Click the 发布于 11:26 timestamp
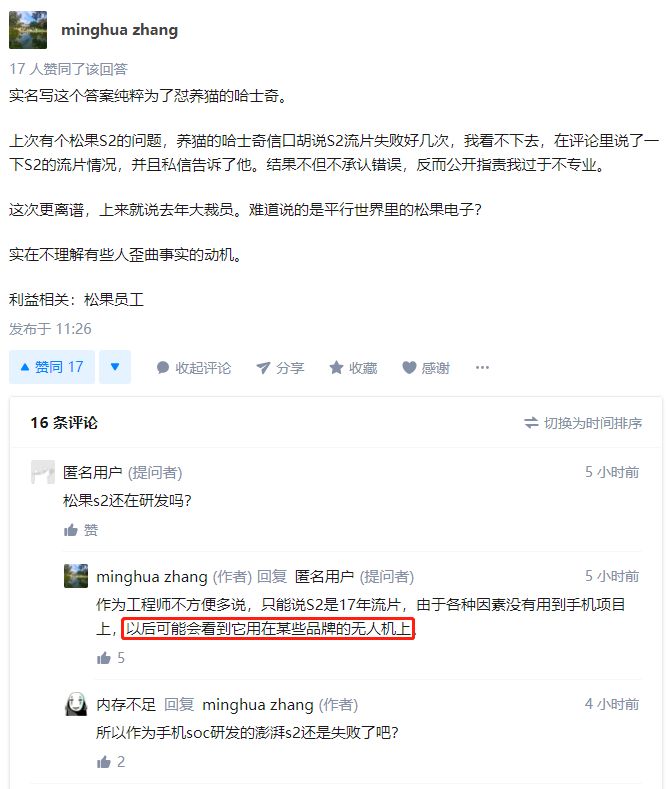The height and width of the screenshot is (789, 668). pyautogui.click(x=50, y=329)
